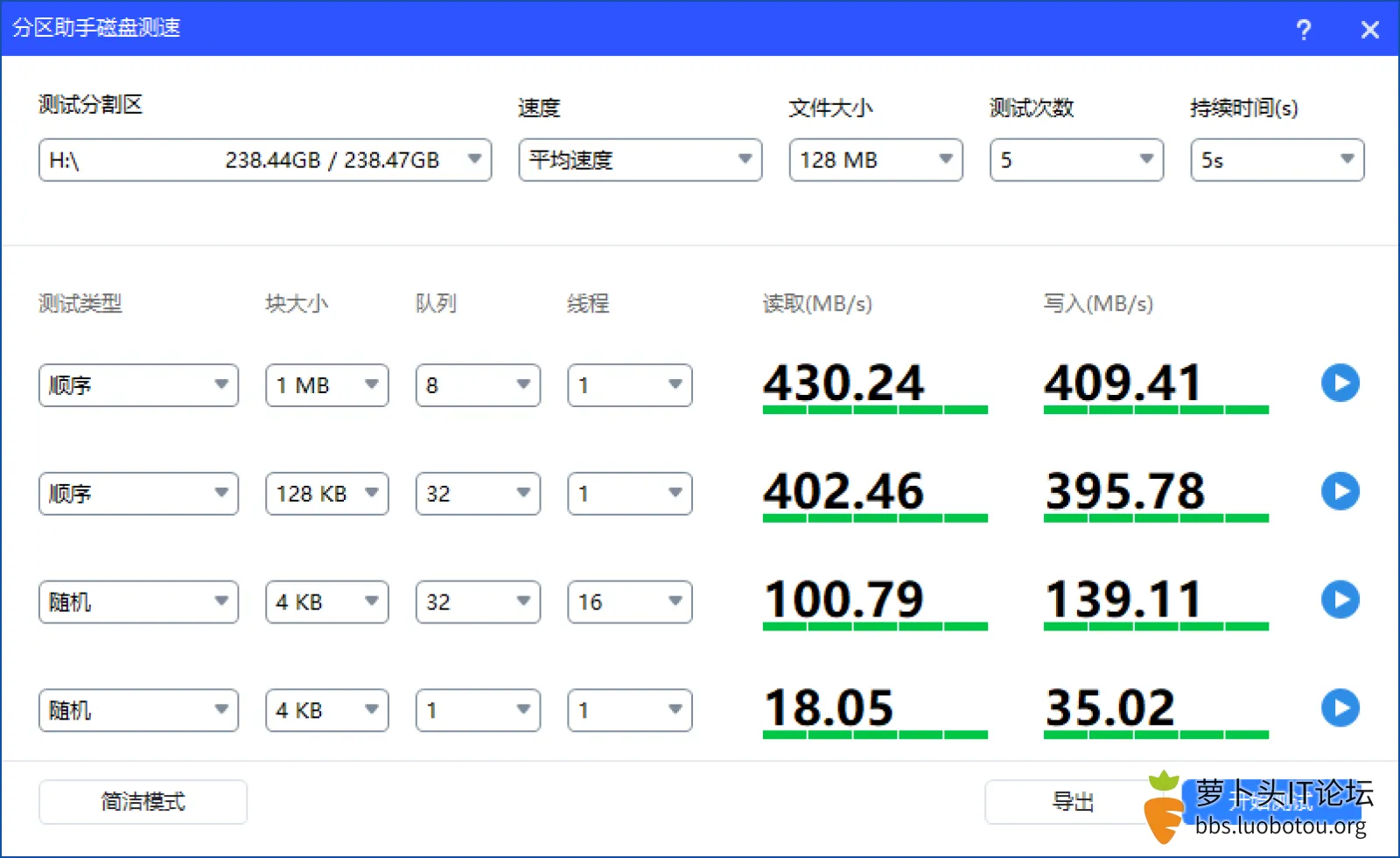Click the 线程 column header
This screenshot has width=1400, height=858.
588,304
